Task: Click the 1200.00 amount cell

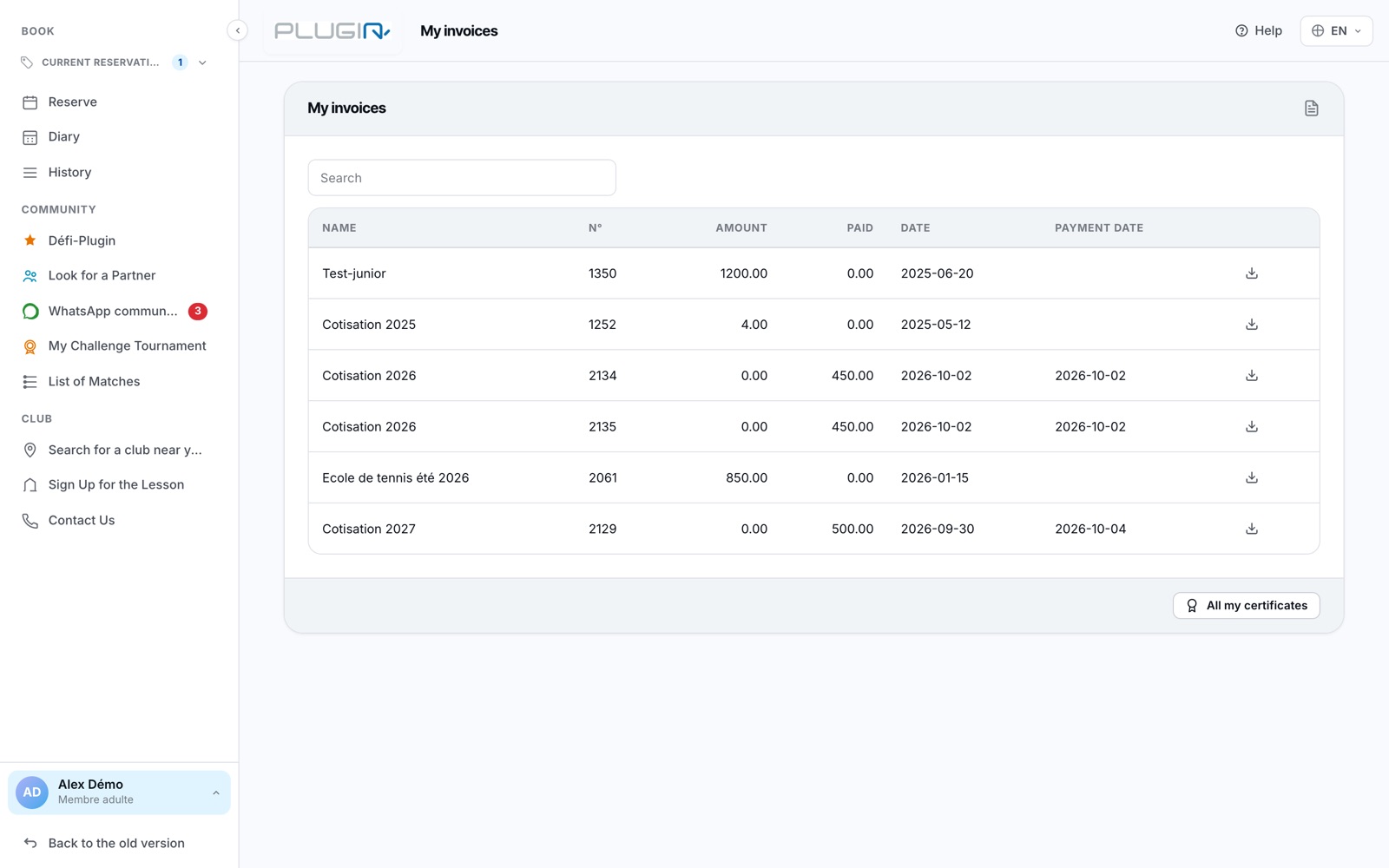Action: (744, 273)
